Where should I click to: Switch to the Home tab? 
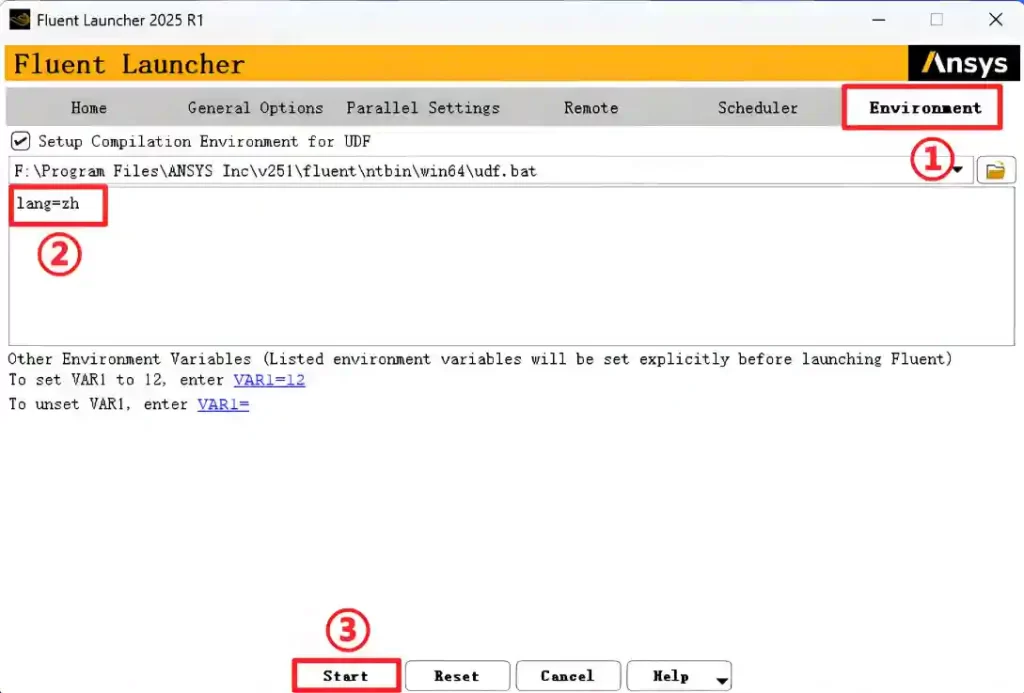click(x=89, y=108)
